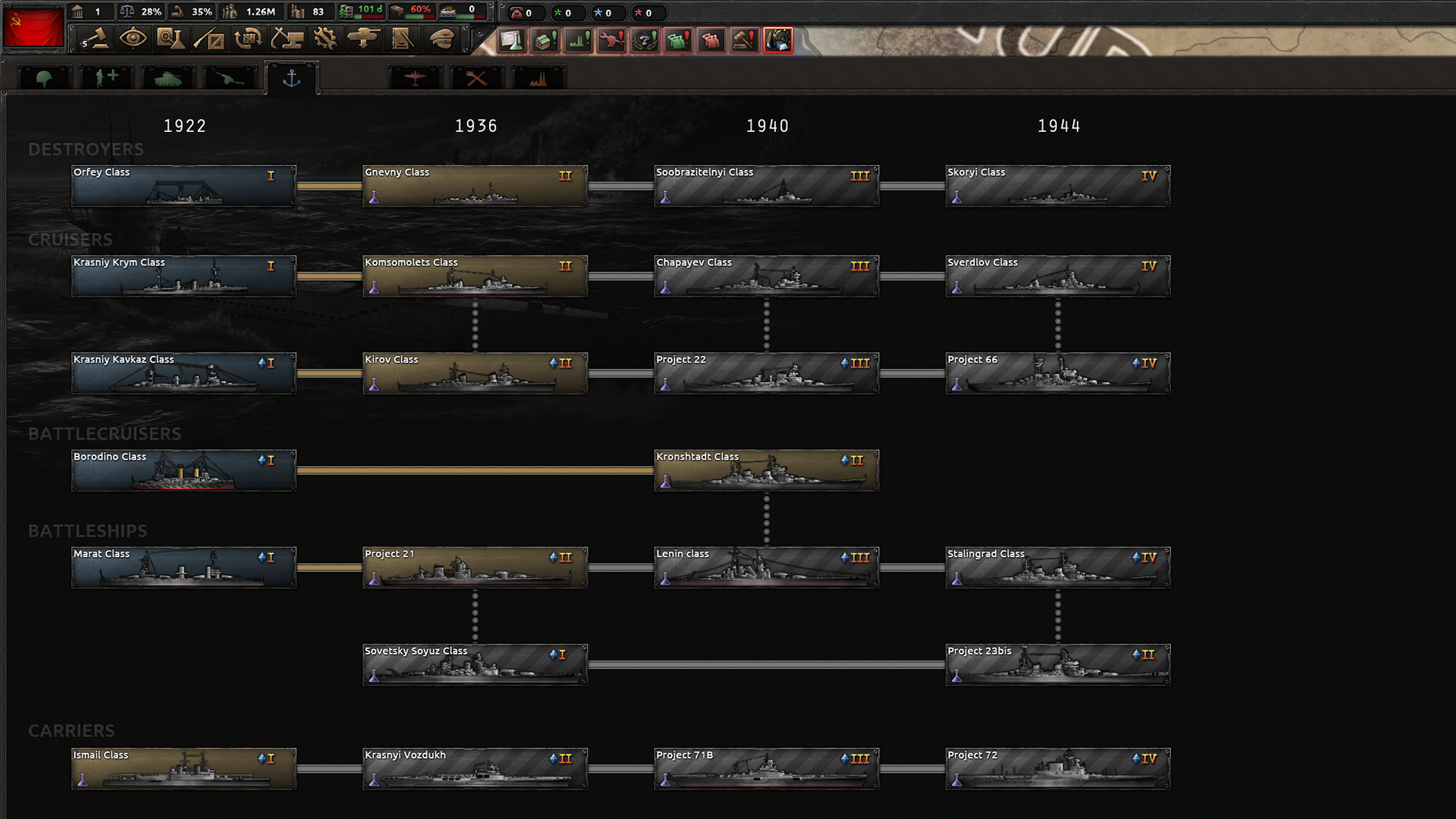
Task: Select the Stalingrad Class battleship technology
Action: click(1057, 567)
